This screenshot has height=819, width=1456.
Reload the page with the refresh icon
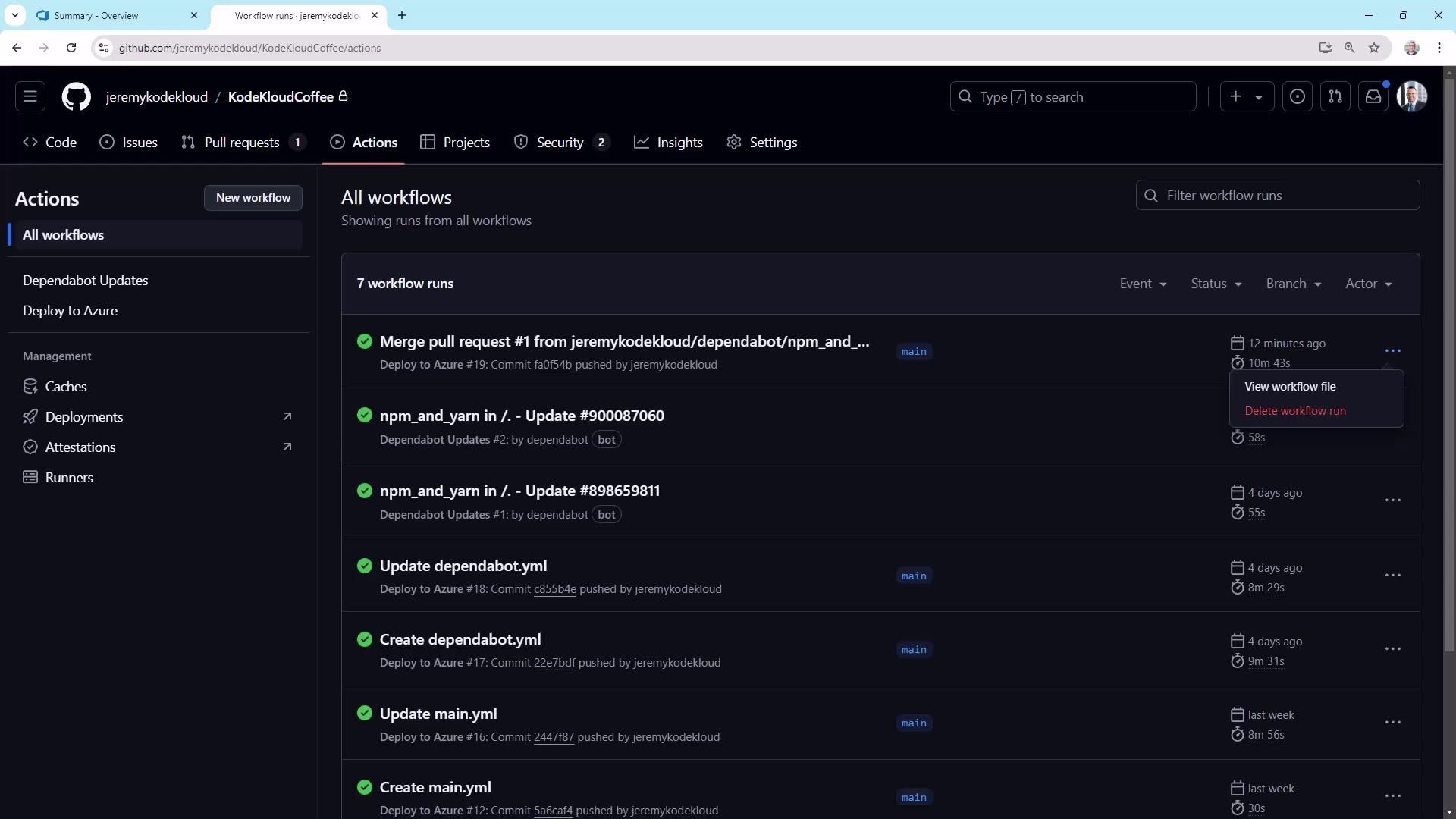coord(71,48)
